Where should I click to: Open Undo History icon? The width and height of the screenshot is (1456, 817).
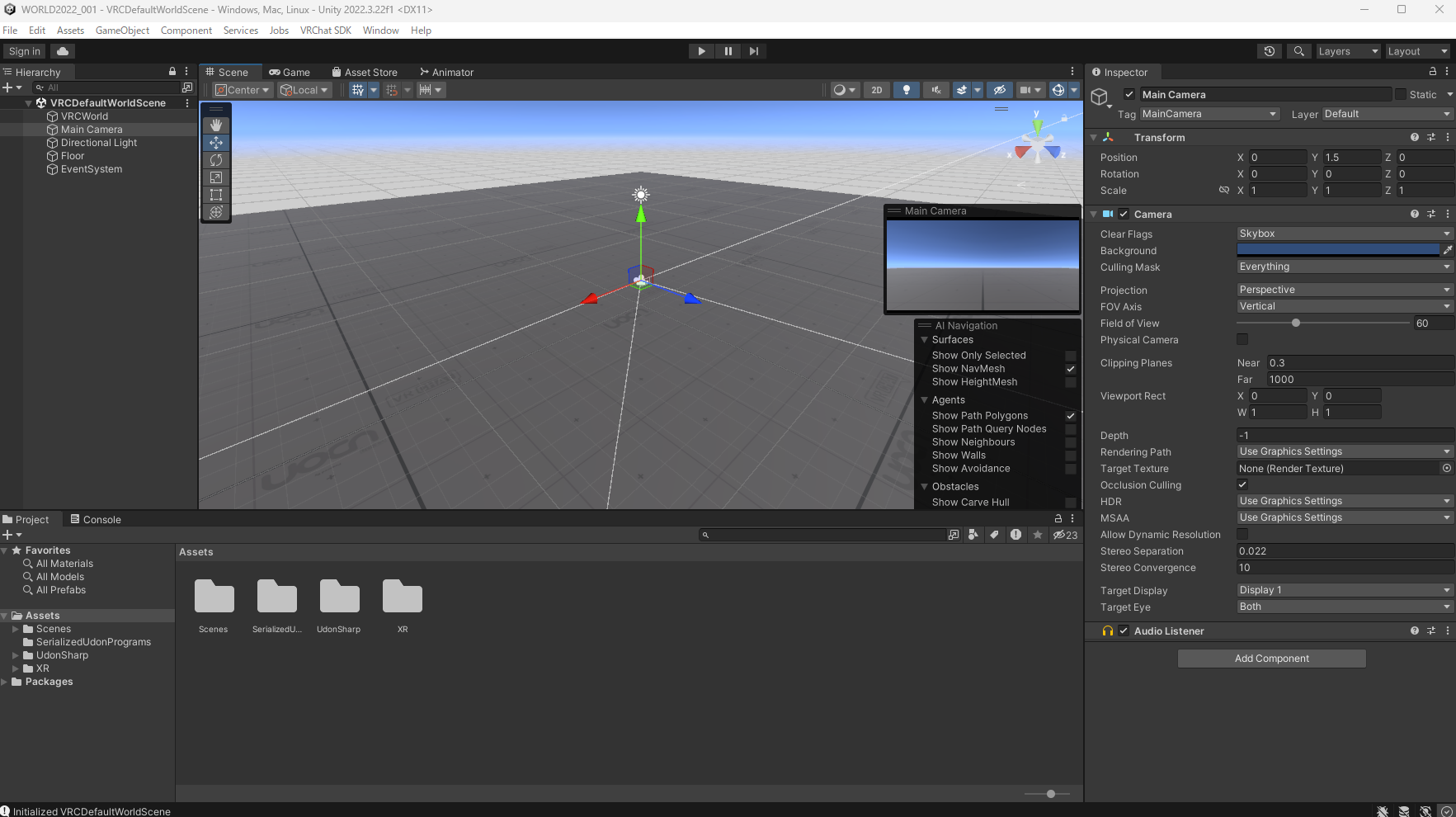tap(1270, 51)
